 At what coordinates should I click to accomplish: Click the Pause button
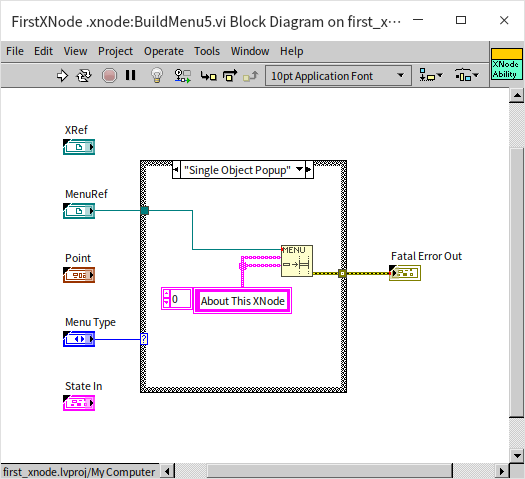[x=131, y=75]
